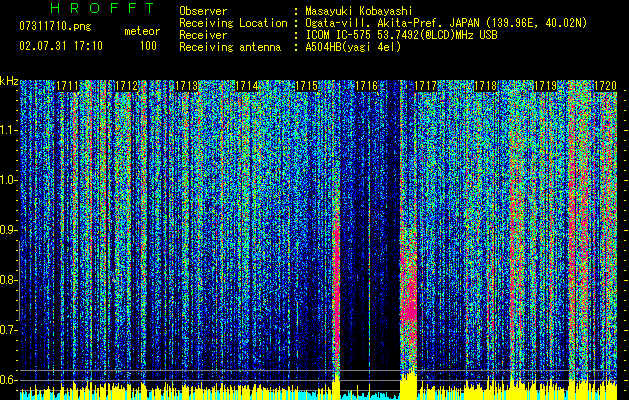Click the 0.7 kHz axis tick label
Image resolution: width=629 pixels, height=400 pixels.
8,330
